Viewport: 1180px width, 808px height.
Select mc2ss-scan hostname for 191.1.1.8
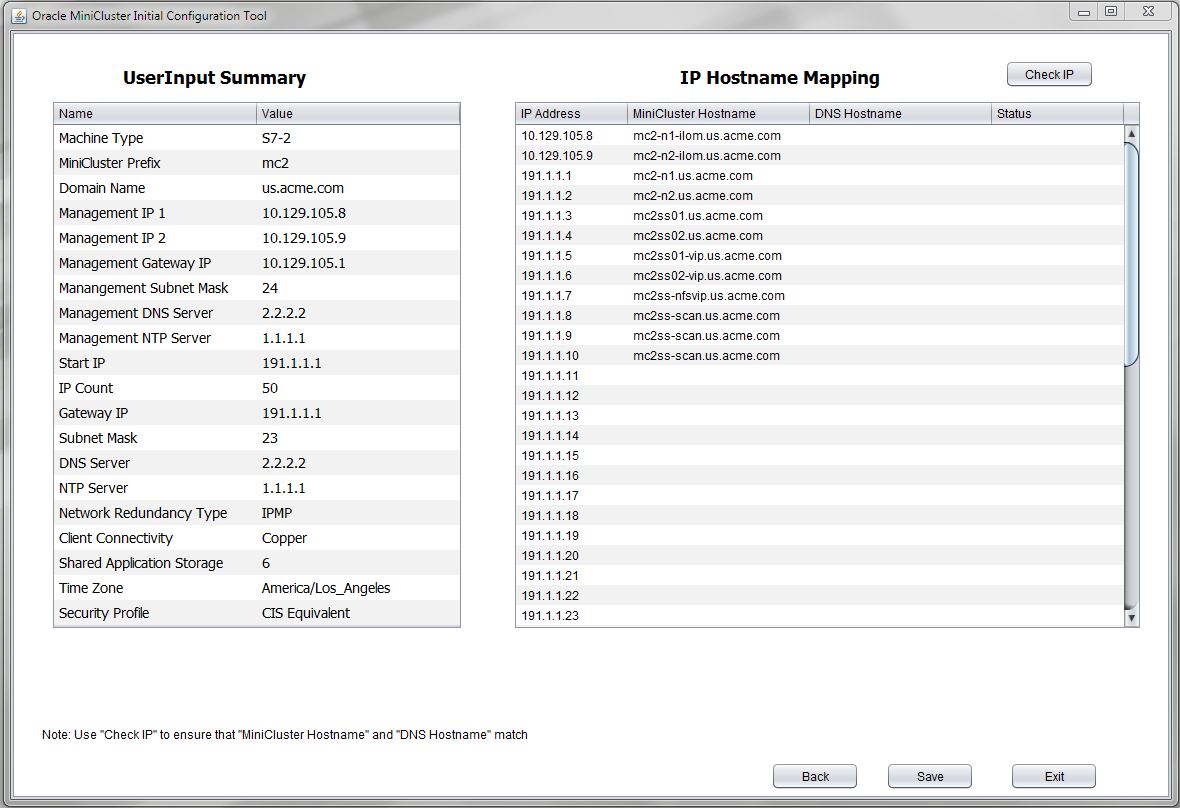click(x=706, y=316)
